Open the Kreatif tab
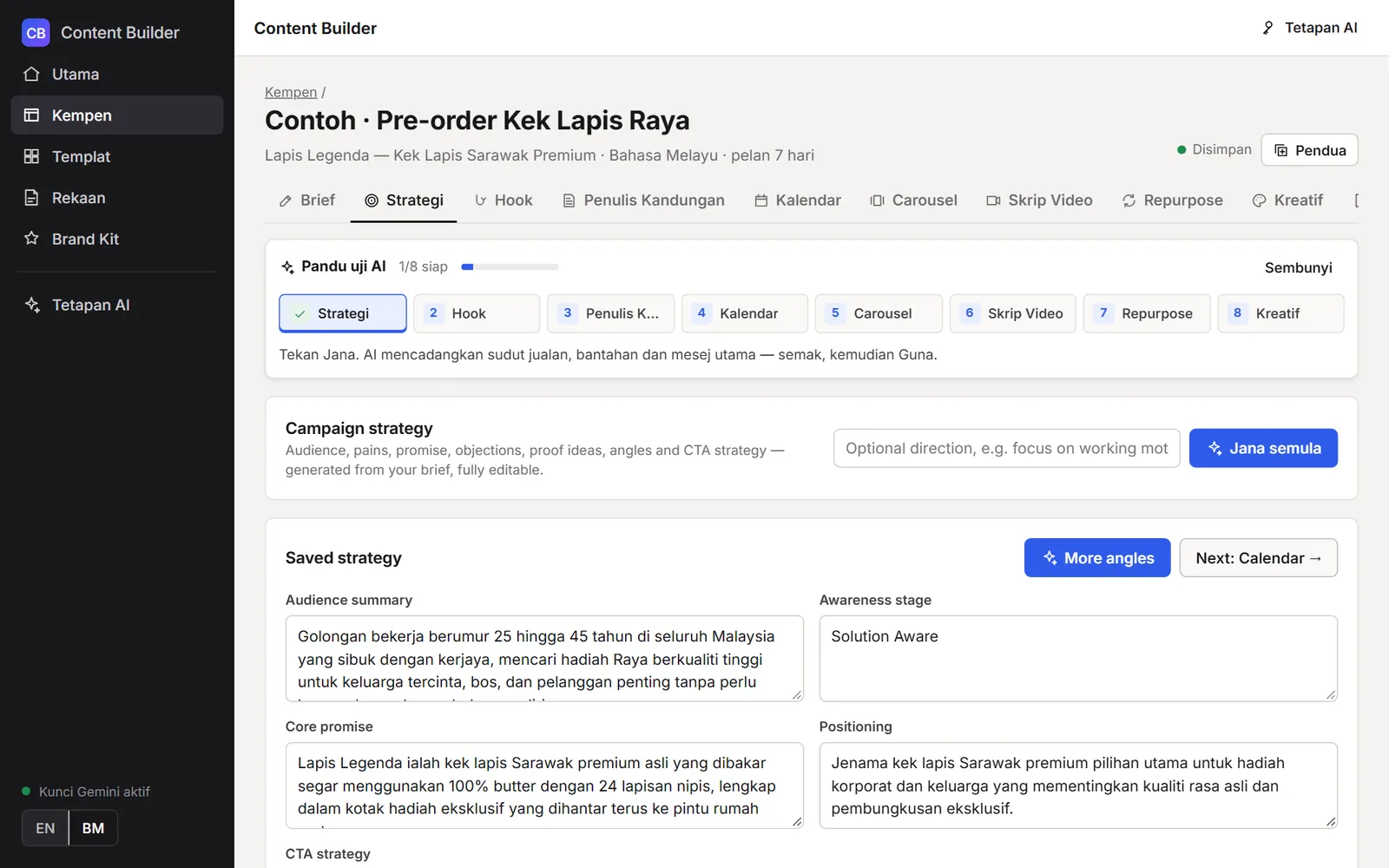This screenshot has width=1389, height=868. click(1287, 201)
